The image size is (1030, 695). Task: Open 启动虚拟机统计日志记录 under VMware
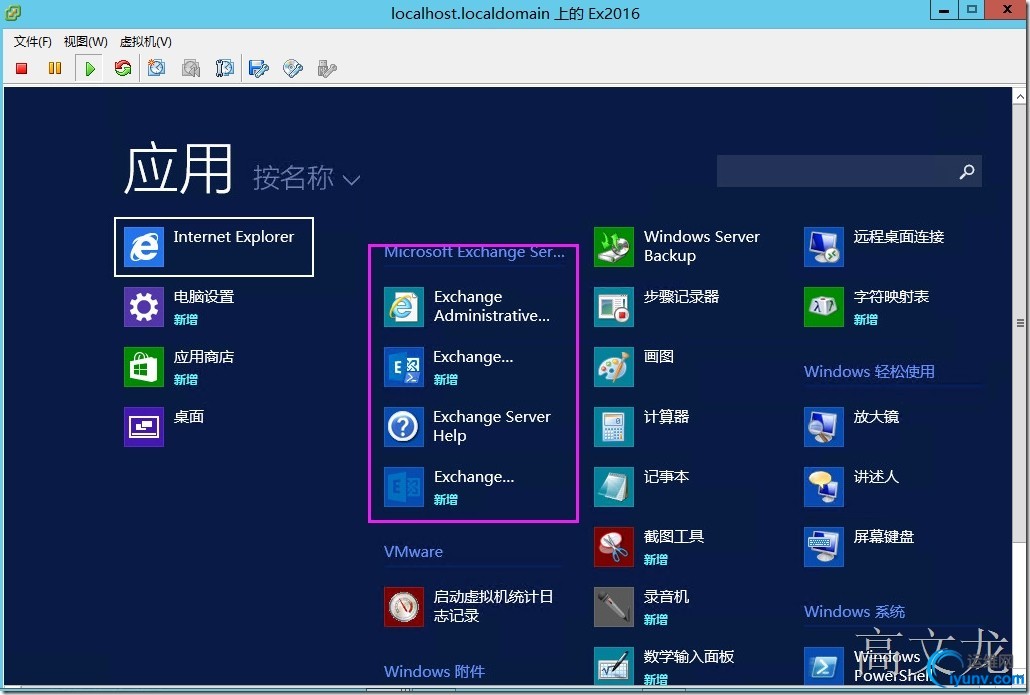469,606
